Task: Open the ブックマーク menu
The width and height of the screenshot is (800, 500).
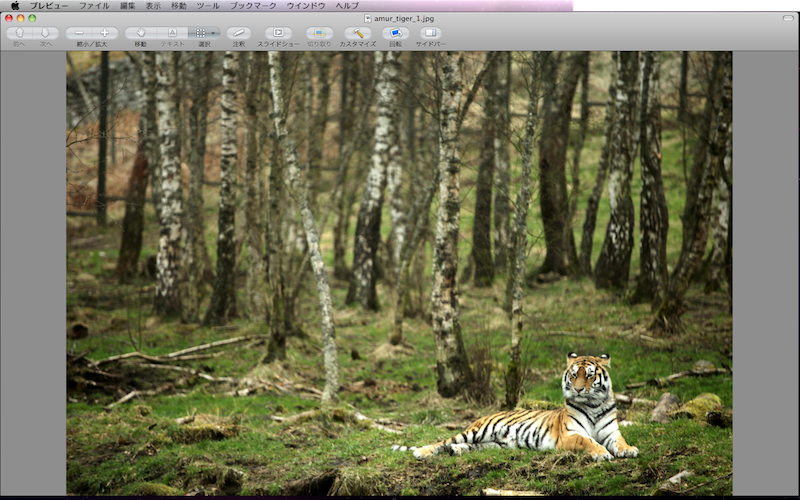Action: point(253,6)
